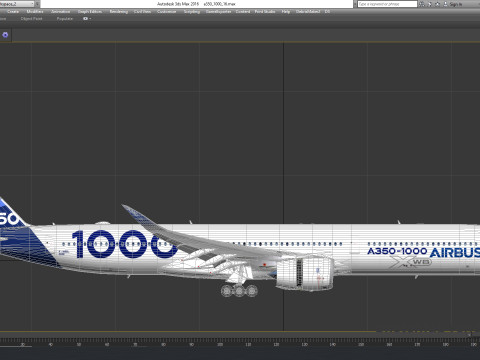480x360 pixels.
Task: Click the search phrase input field
Action: [x=387, y=4]
